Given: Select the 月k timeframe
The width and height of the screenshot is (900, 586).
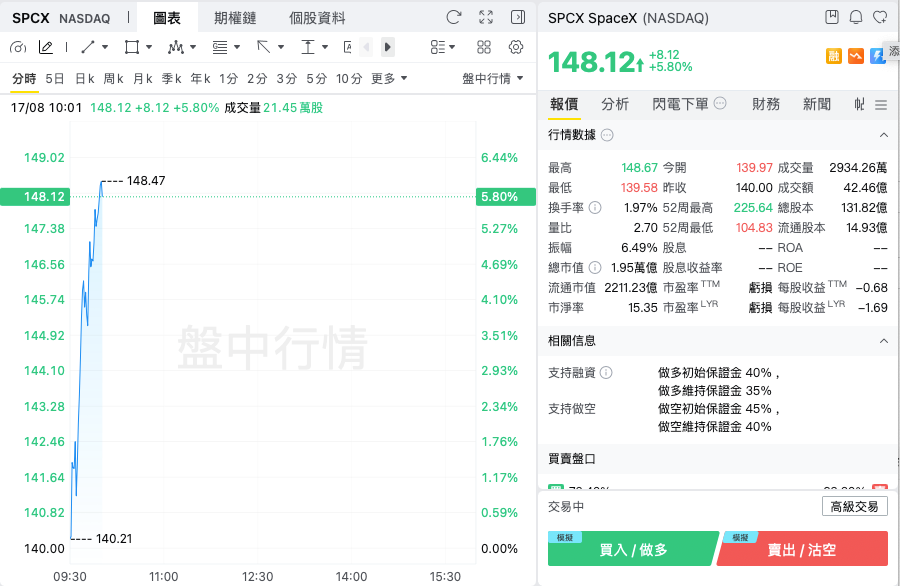Looking at the screenshot, I should (x=142, y=78).
